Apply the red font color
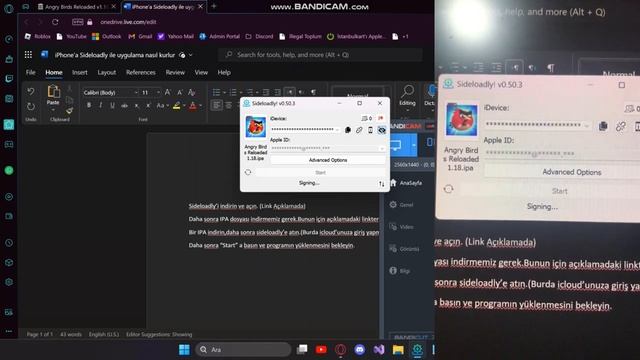Image resolution: width=640 pixels, height=360 pixels. point(193,106)
